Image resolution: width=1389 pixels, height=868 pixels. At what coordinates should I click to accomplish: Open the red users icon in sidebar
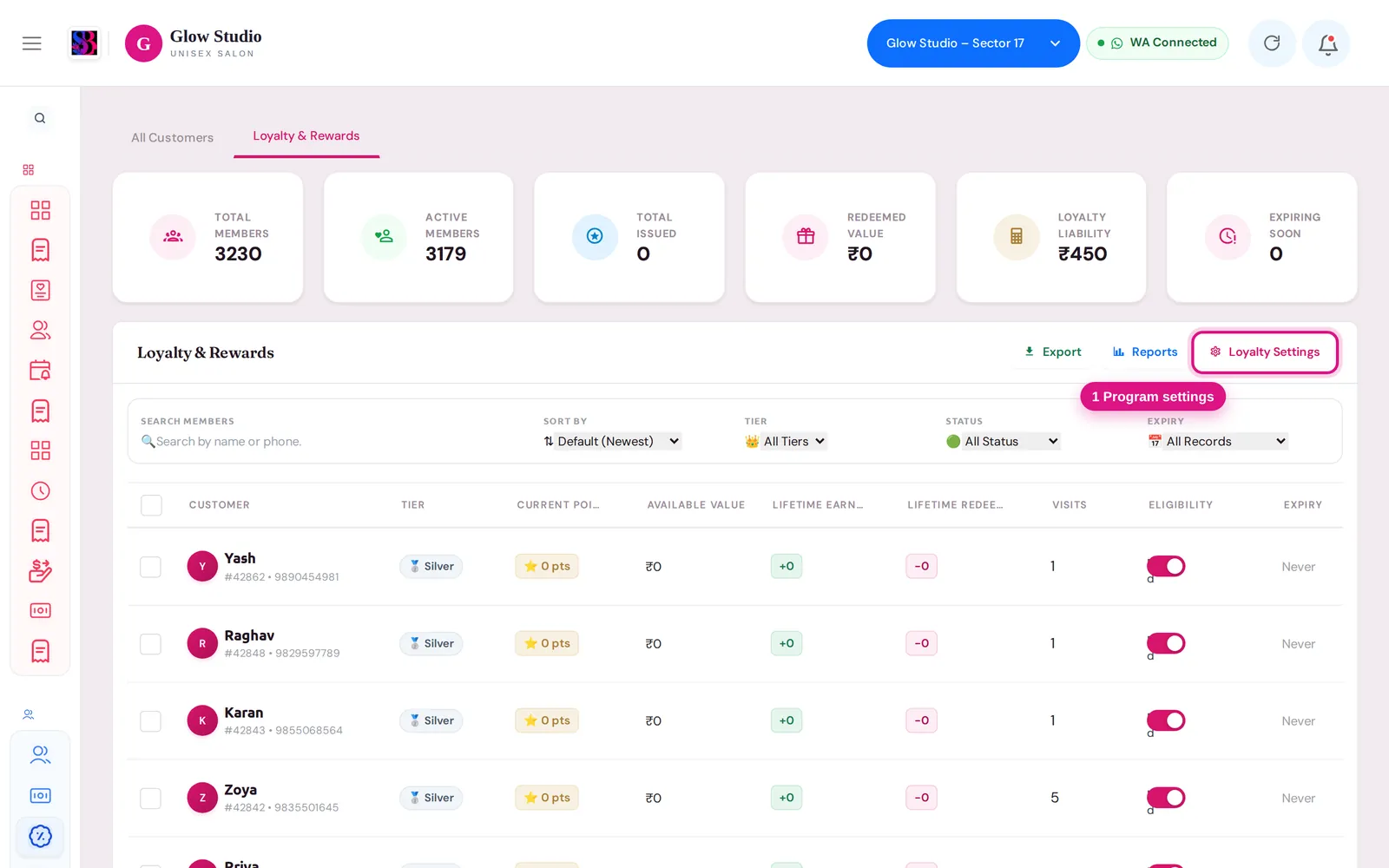click(x=40, y=331)
